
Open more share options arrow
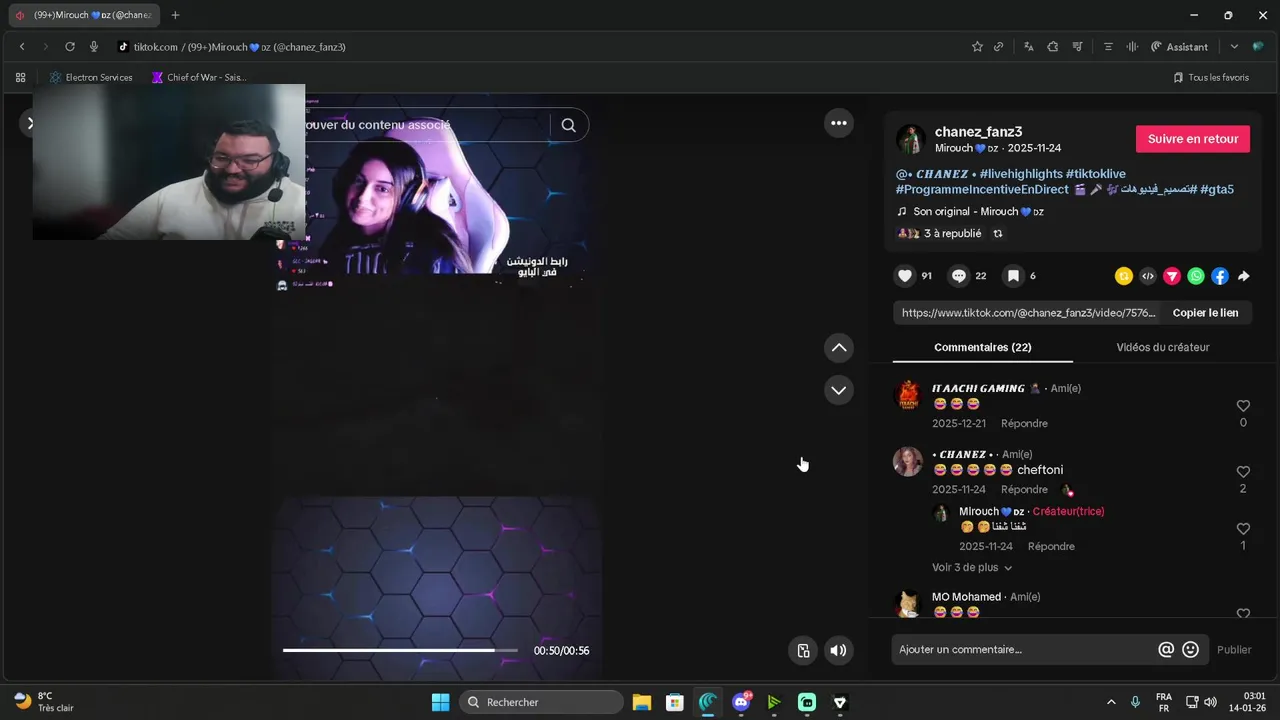1244,276
